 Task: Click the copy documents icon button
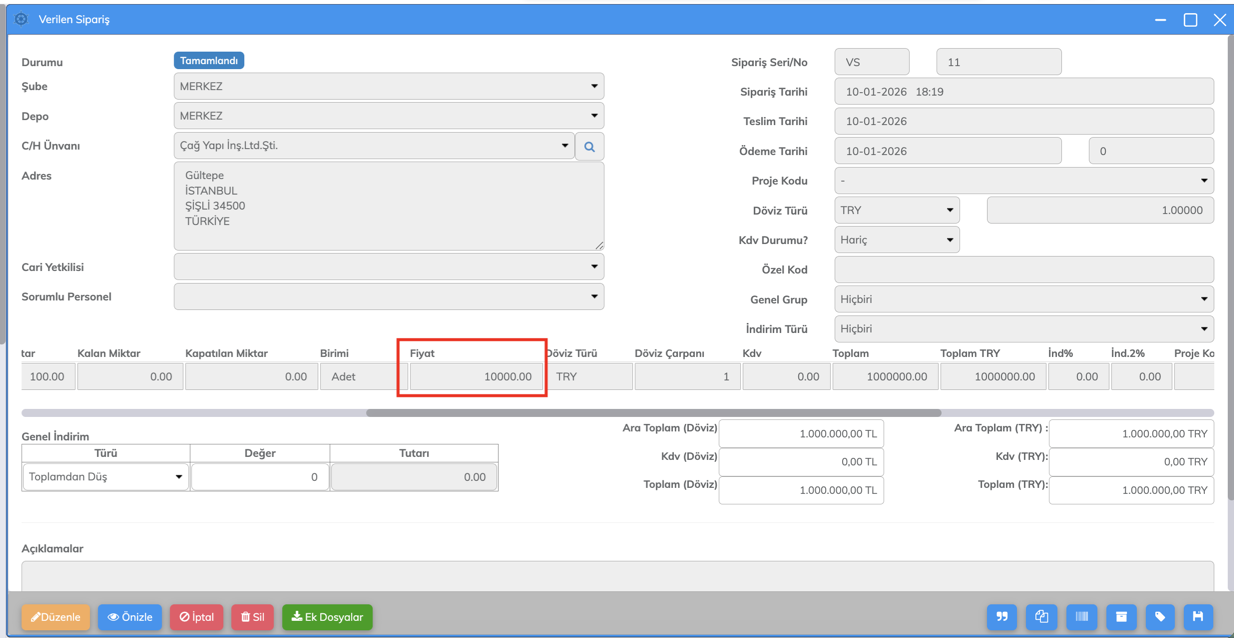[1041, 617]
